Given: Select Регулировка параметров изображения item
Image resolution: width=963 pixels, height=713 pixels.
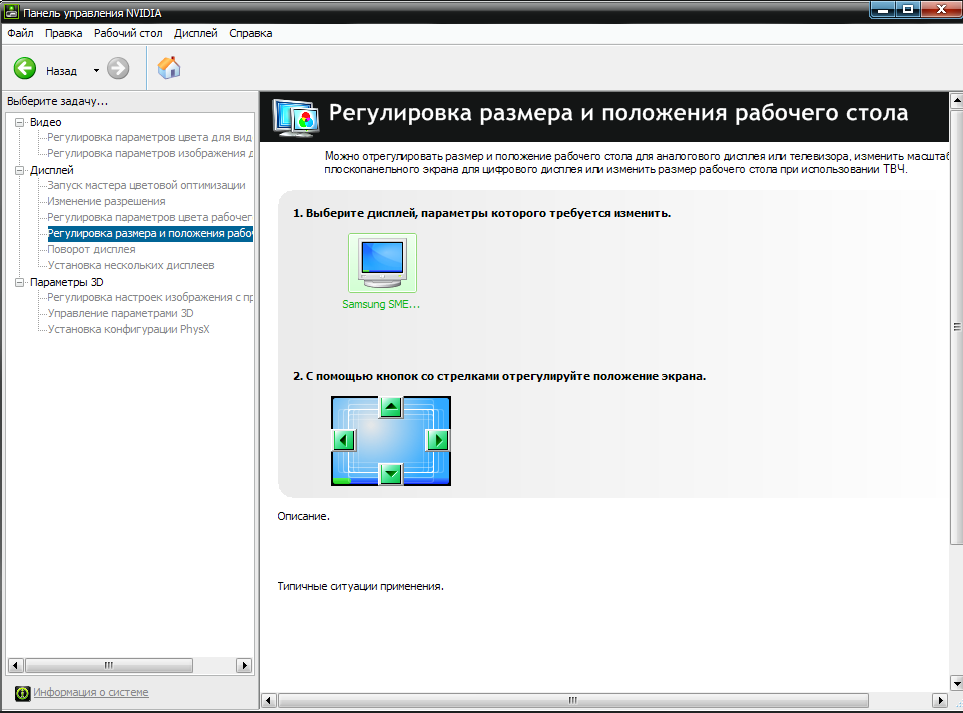Looking at the screenshot, I should tap(149, 154).
